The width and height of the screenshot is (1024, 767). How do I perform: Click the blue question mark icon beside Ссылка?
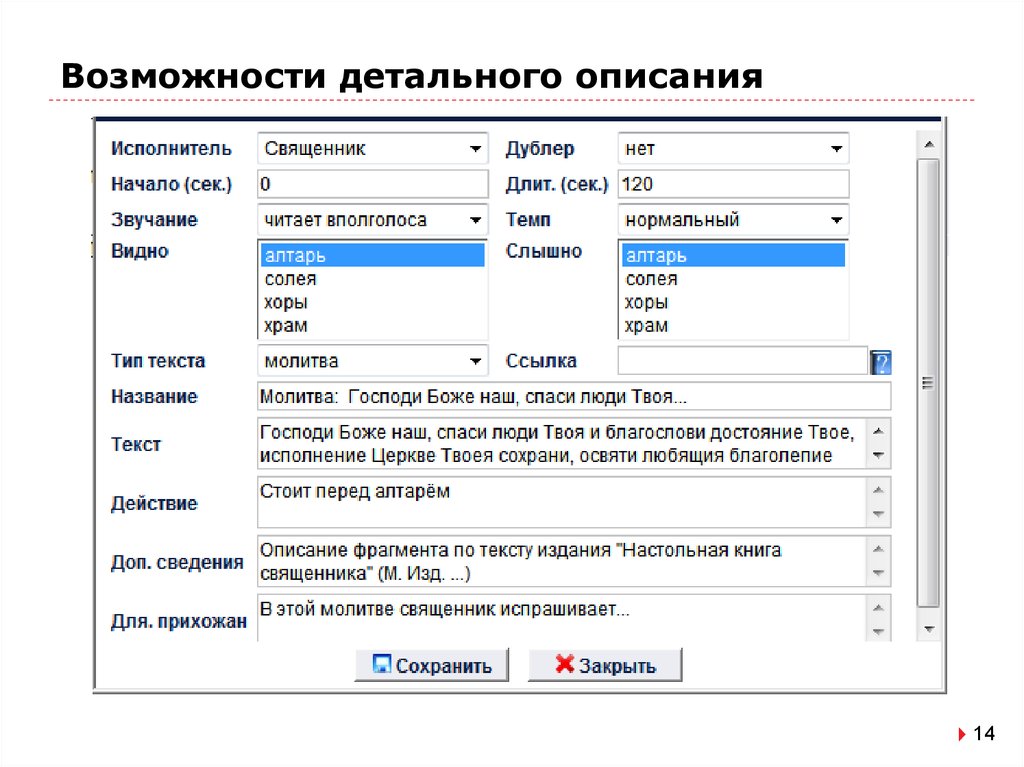pos(879,361)
